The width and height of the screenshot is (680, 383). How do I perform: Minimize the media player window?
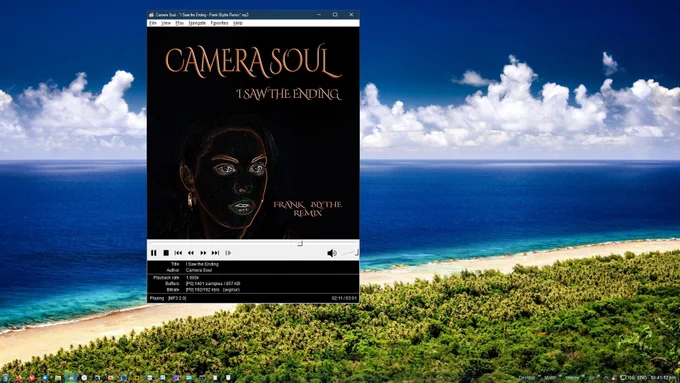pyautogui.click(x=319, y=15)
